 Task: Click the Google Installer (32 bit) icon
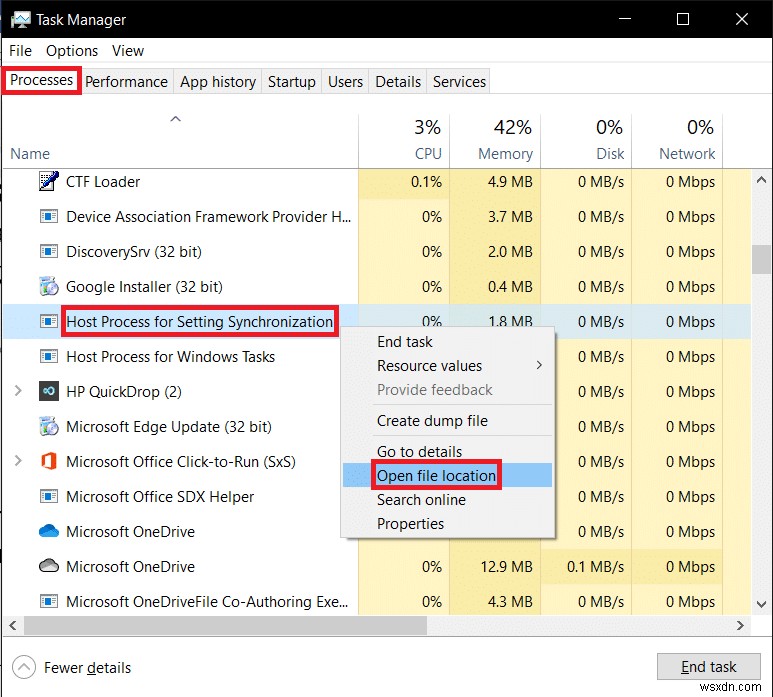tap(48, 287)
